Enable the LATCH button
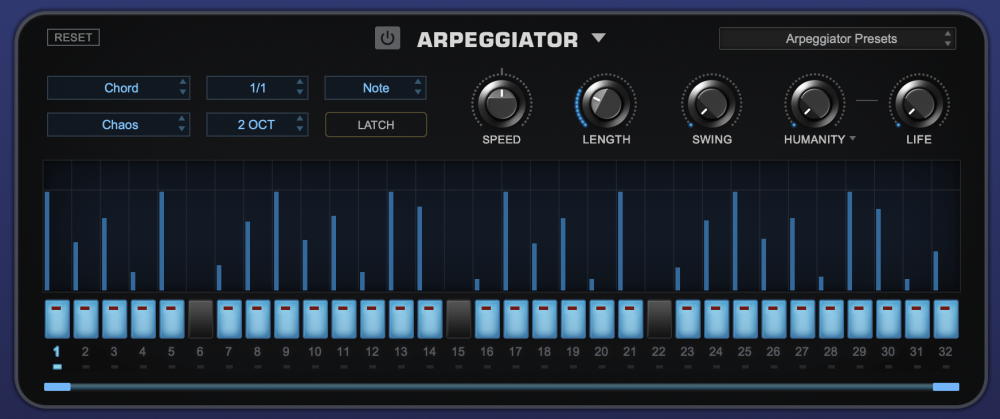Image resolution: width=1000 pixels, height=419 pixels. [x=376, y=125]
